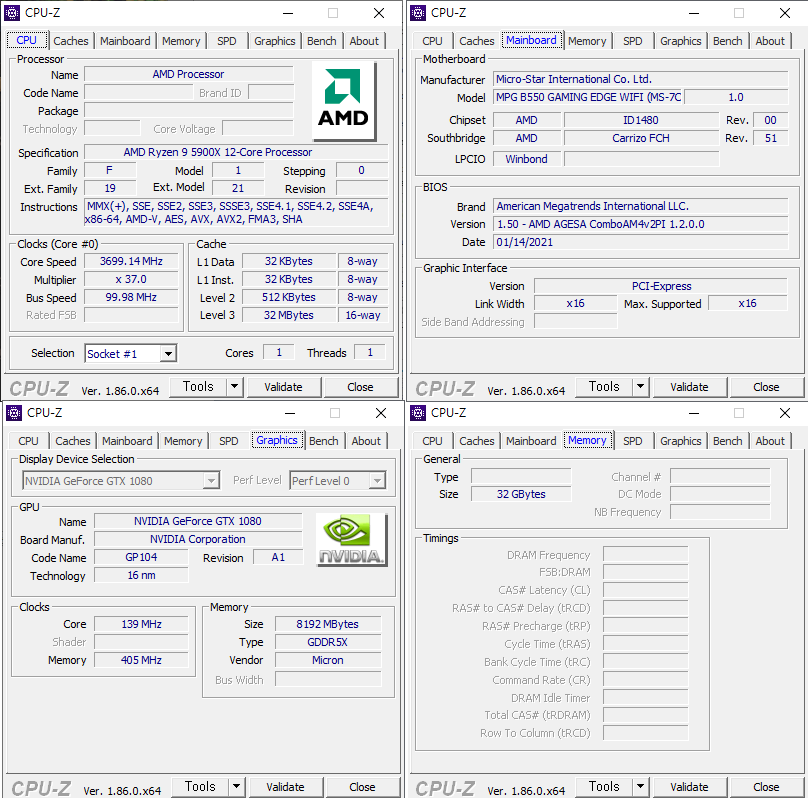Switch to the Caches tab in the CPU window
This screenshot has height=798, width=808.
[71, 41]
